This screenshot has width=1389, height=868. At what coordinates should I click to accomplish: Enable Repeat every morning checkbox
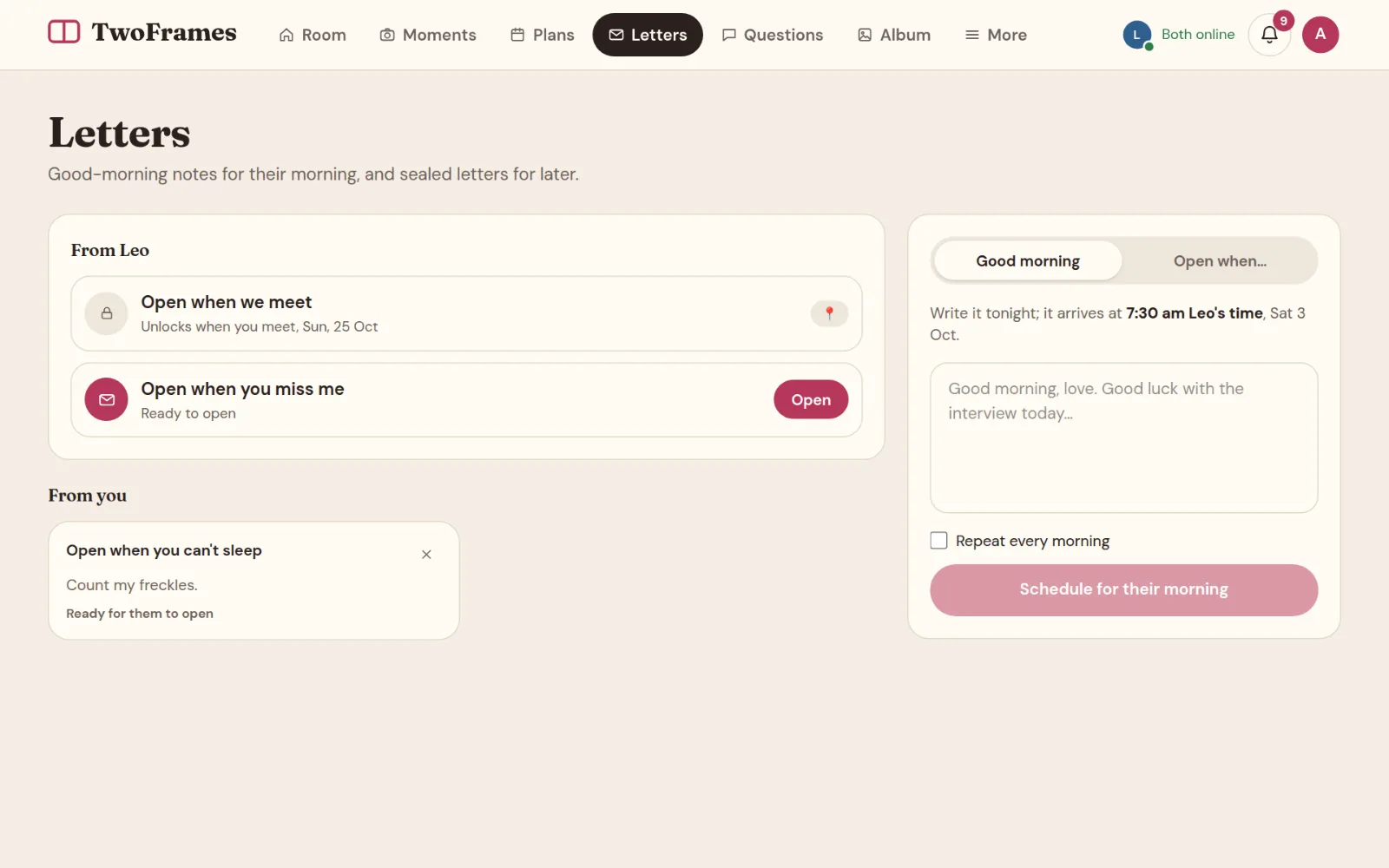click(x=938, y=541)
